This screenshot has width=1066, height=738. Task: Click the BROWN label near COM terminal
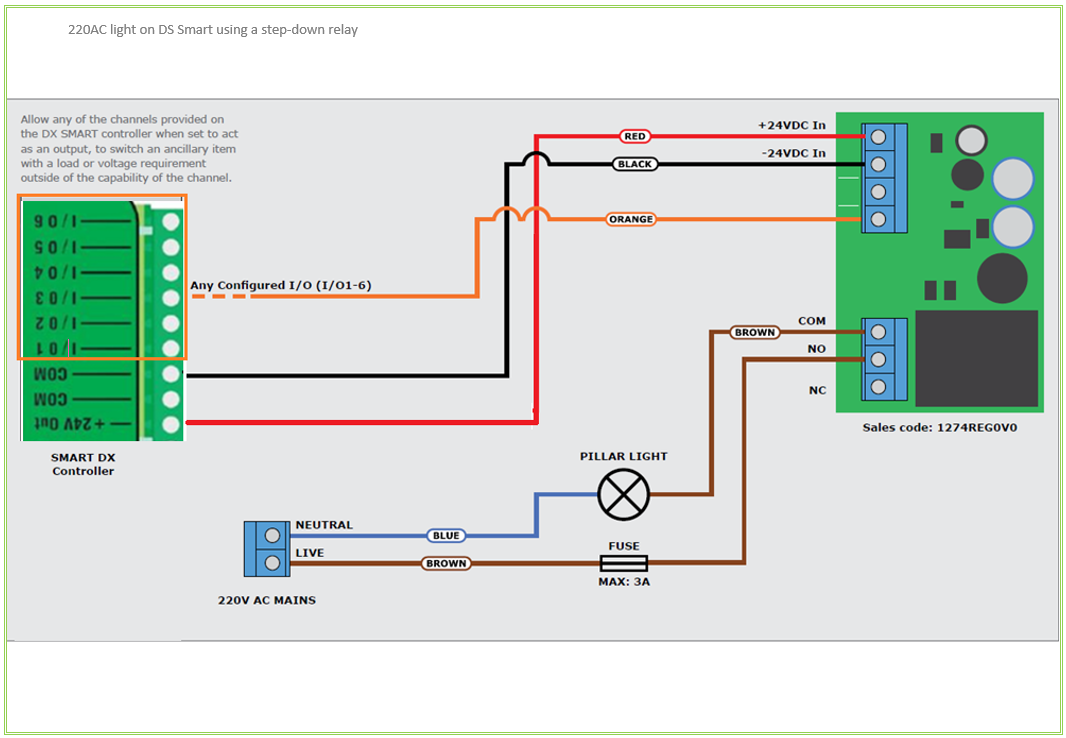point(755,332)
